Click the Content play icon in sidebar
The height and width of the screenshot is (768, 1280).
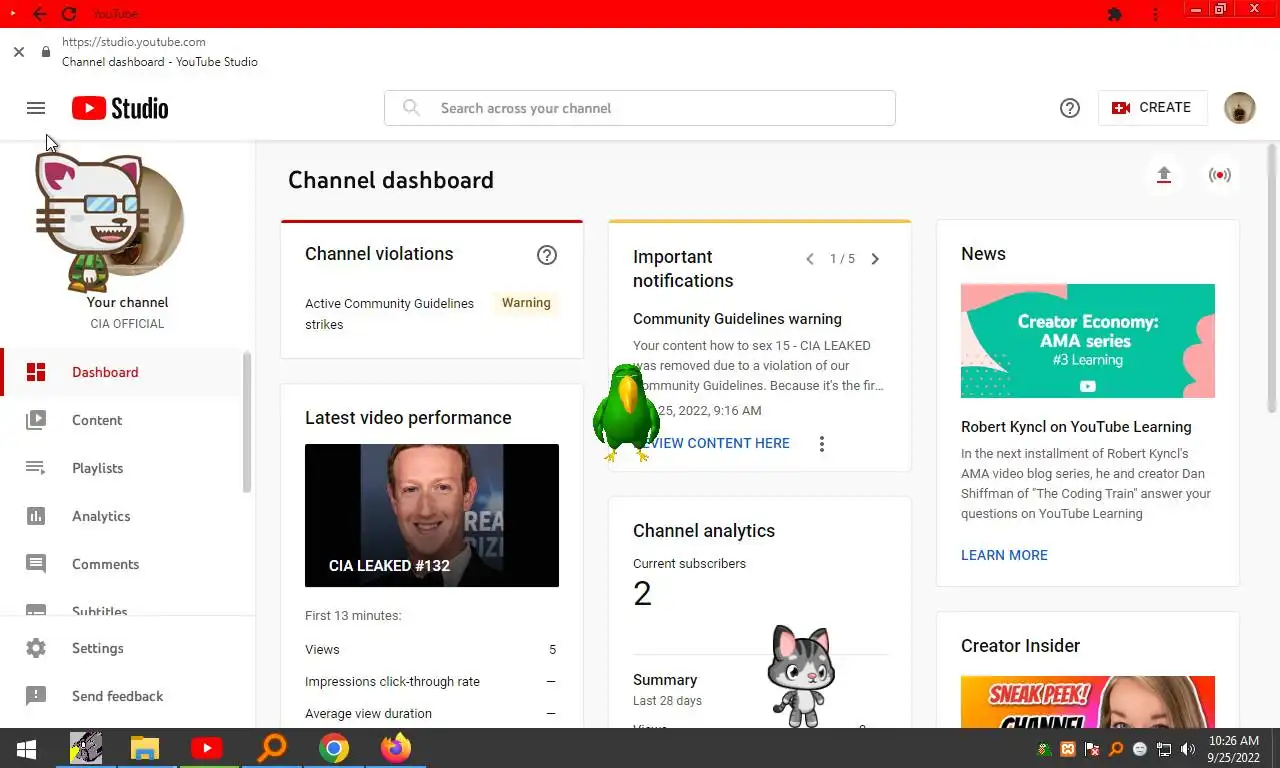pyautogui.click(x=36, y=420)
